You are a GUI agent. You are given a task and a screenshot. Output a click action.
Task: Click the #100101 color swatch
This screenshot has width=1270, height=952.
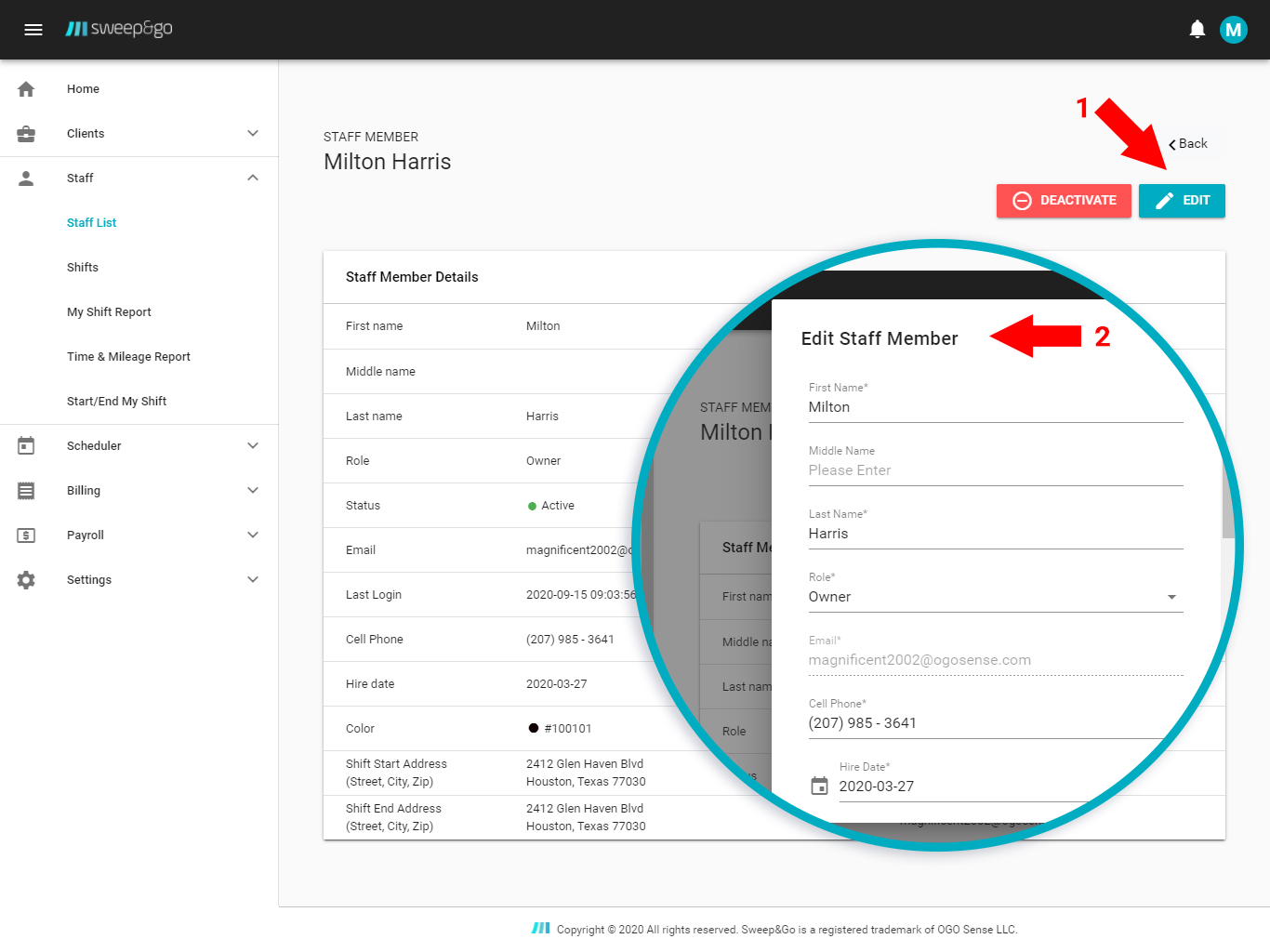click(533, 728)
